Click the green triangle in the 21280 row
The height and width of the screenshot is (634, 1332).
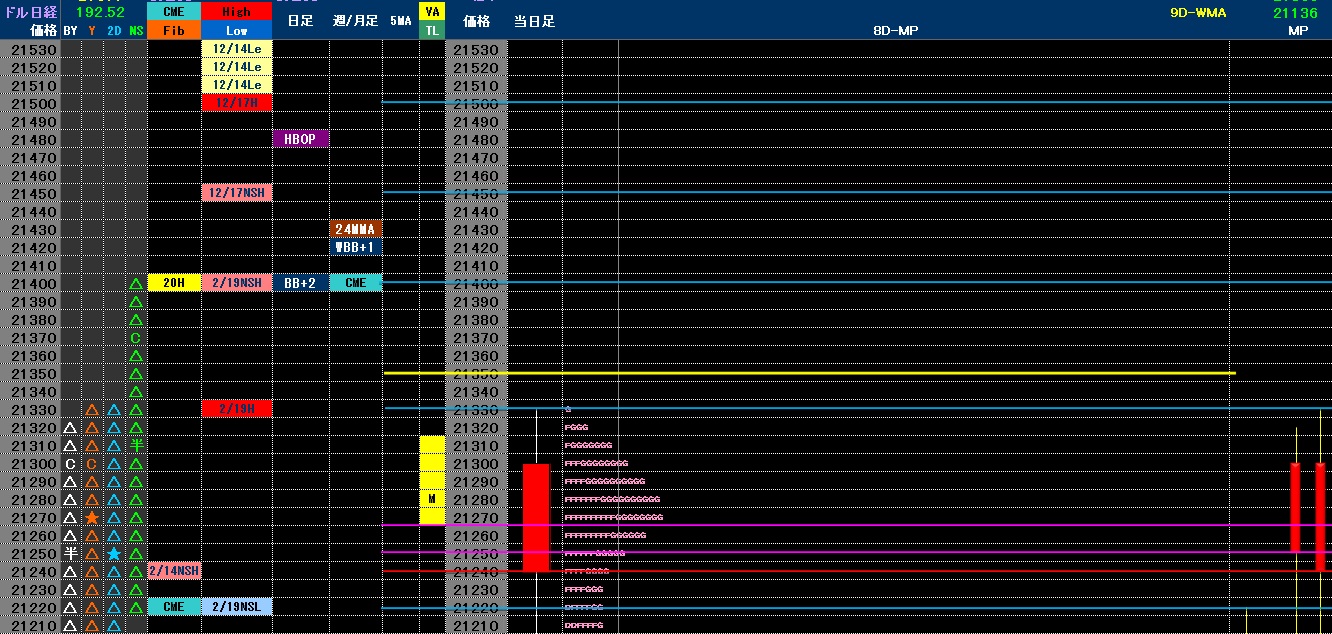(136, 499)
